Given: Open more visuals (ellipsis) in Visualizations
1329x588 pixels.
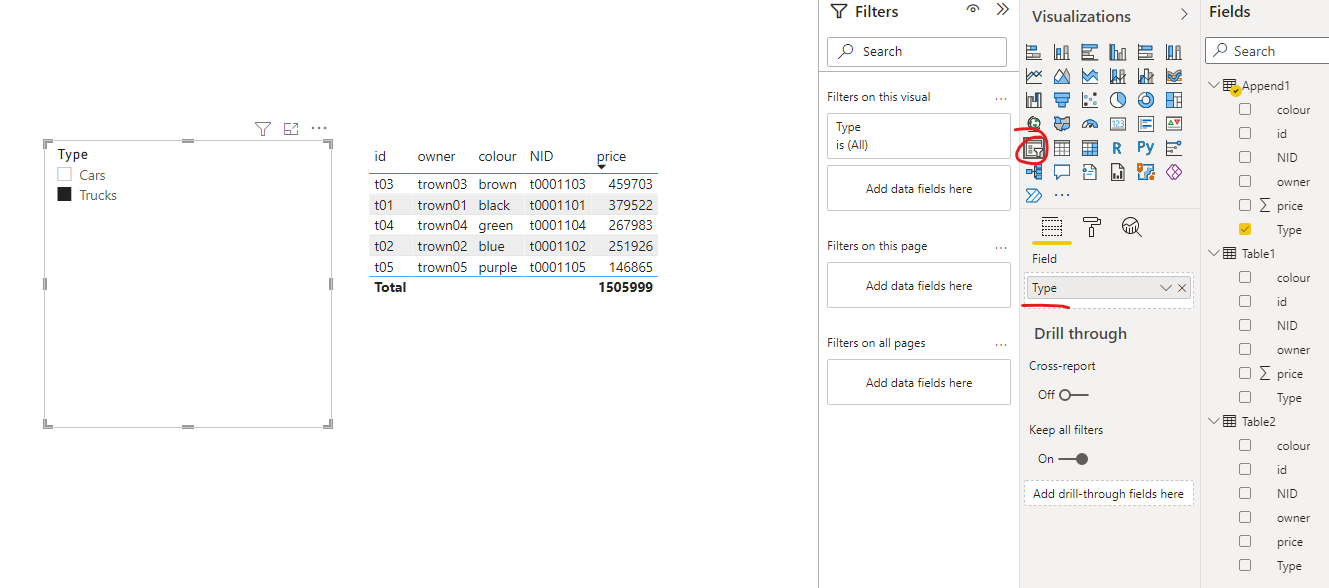Looking at the screenshot, I should coord(1061,195).
